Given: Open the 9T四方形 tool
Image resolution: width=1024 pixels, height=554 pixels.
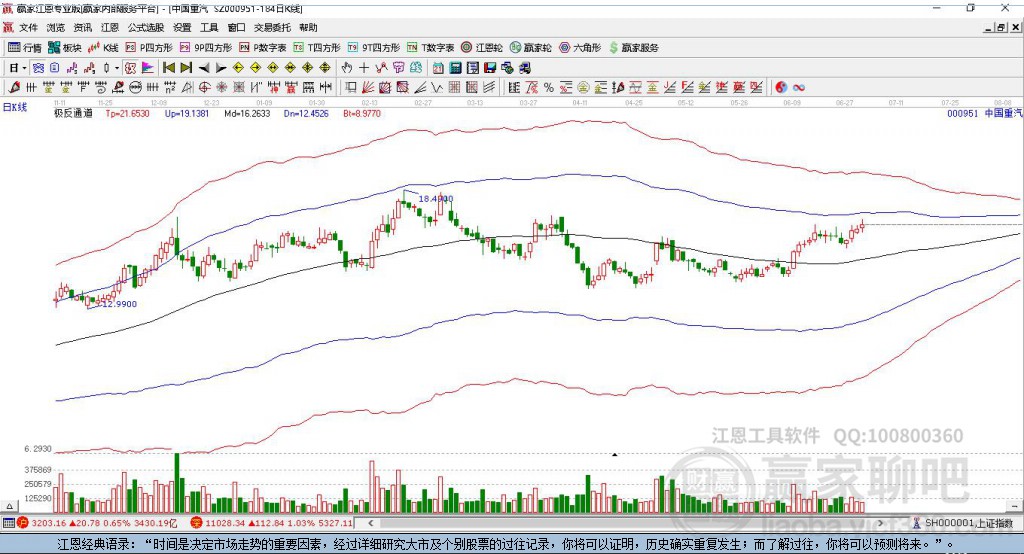Looking at the screenshot, I should coord(374,48).
